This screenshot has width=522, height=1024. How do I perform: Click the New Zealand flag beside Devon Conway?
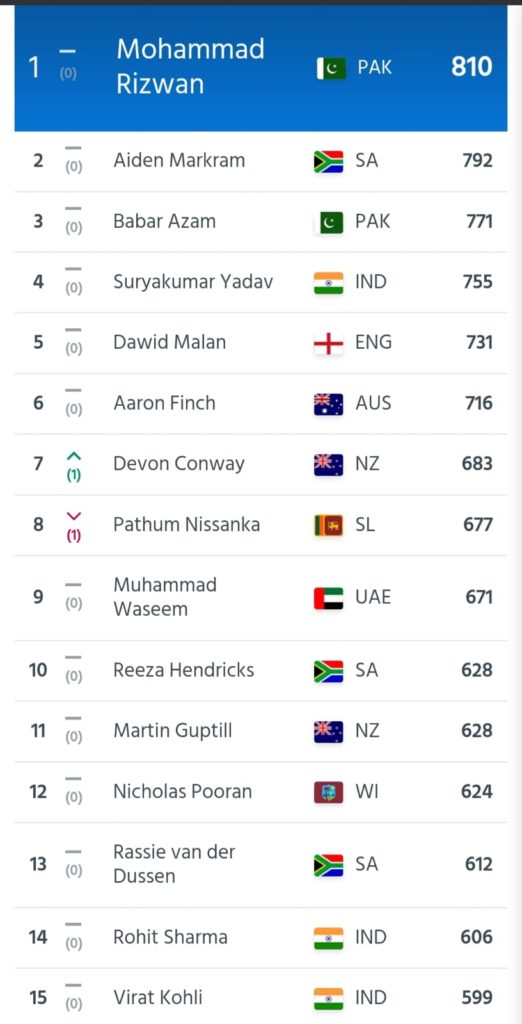coord(328,465)
